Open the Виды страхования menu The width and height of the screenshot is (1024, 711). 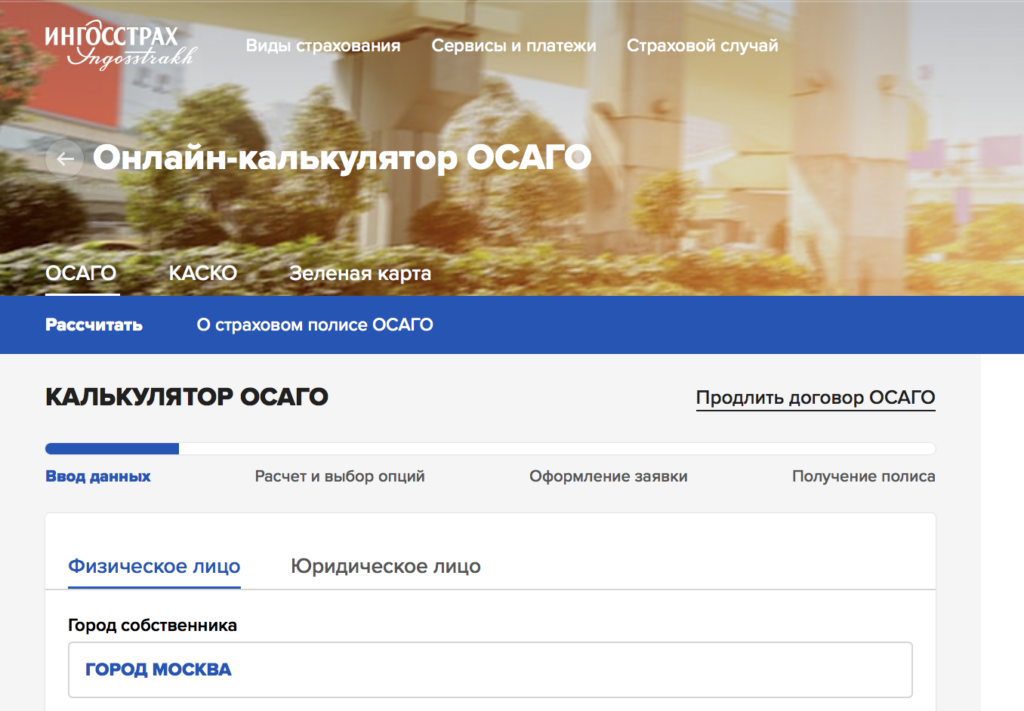323,46
